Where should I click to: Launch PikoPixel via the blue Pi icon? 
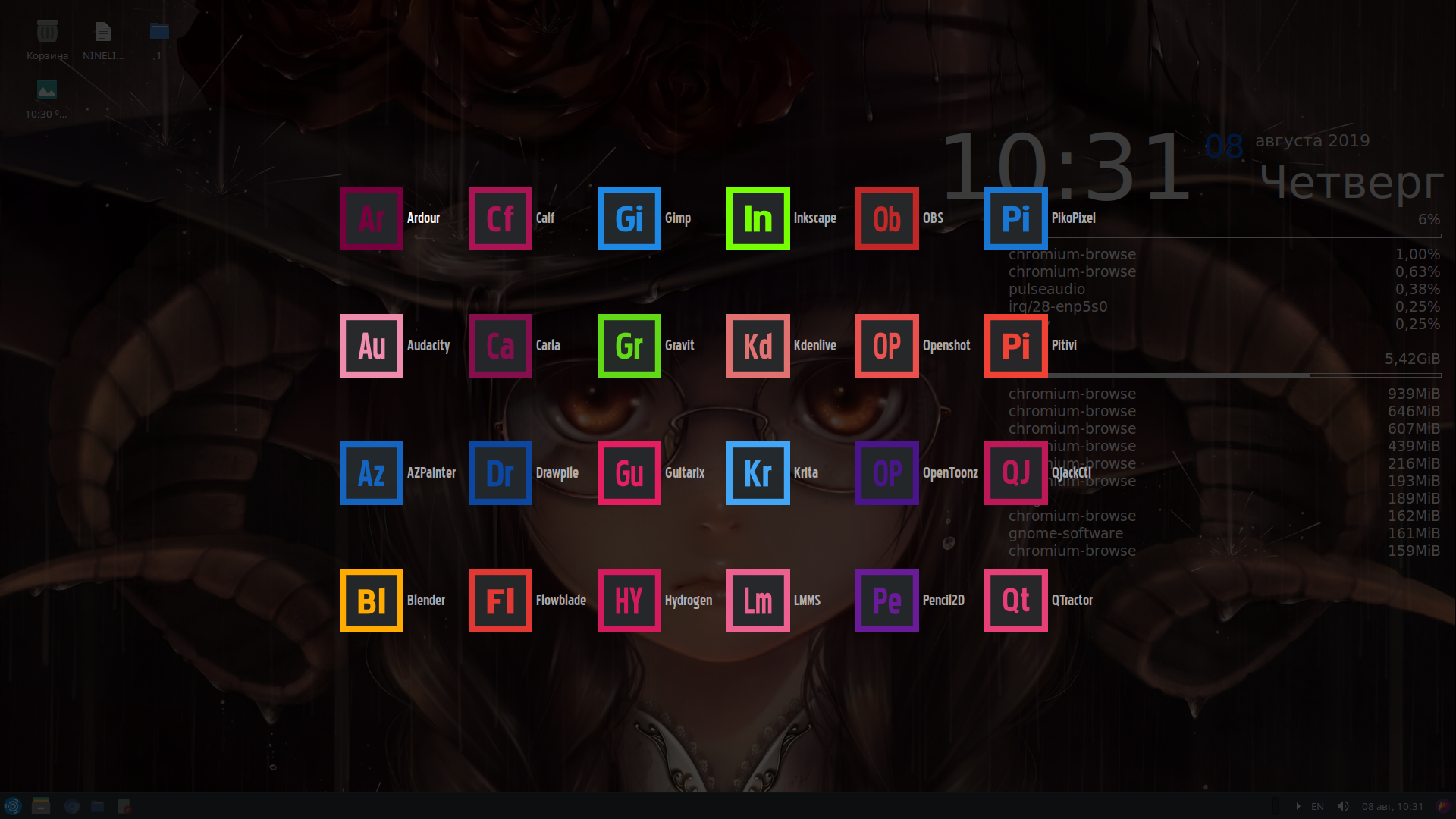coord(1016,218)
